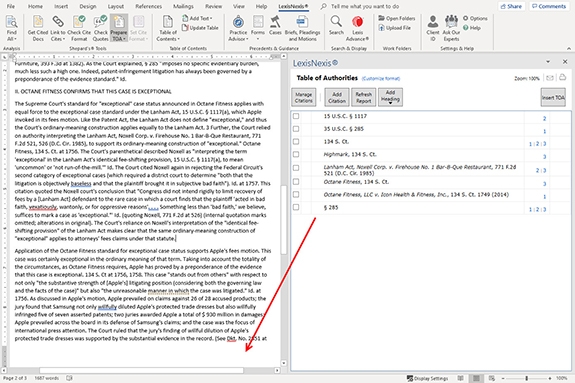Open Briefs, Pleadings and Motions

click(x=302, y=28)
